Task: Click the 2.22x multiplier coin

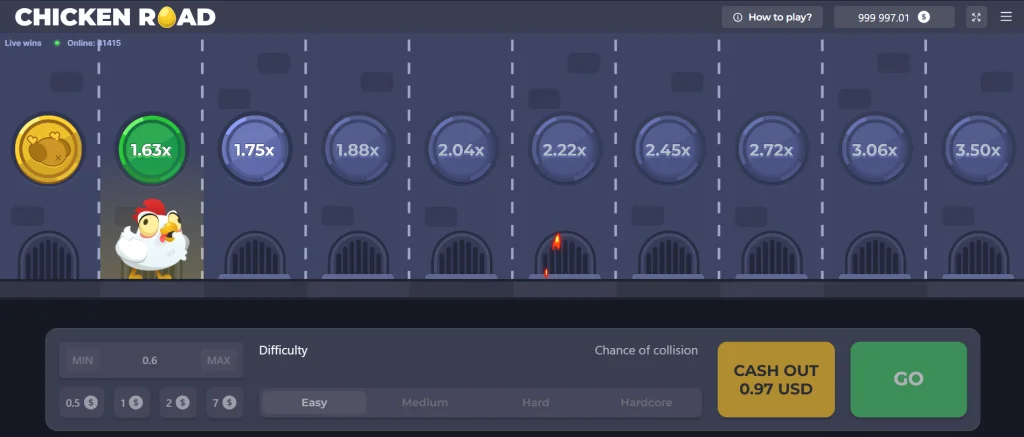Action: [x=564, y=150]
